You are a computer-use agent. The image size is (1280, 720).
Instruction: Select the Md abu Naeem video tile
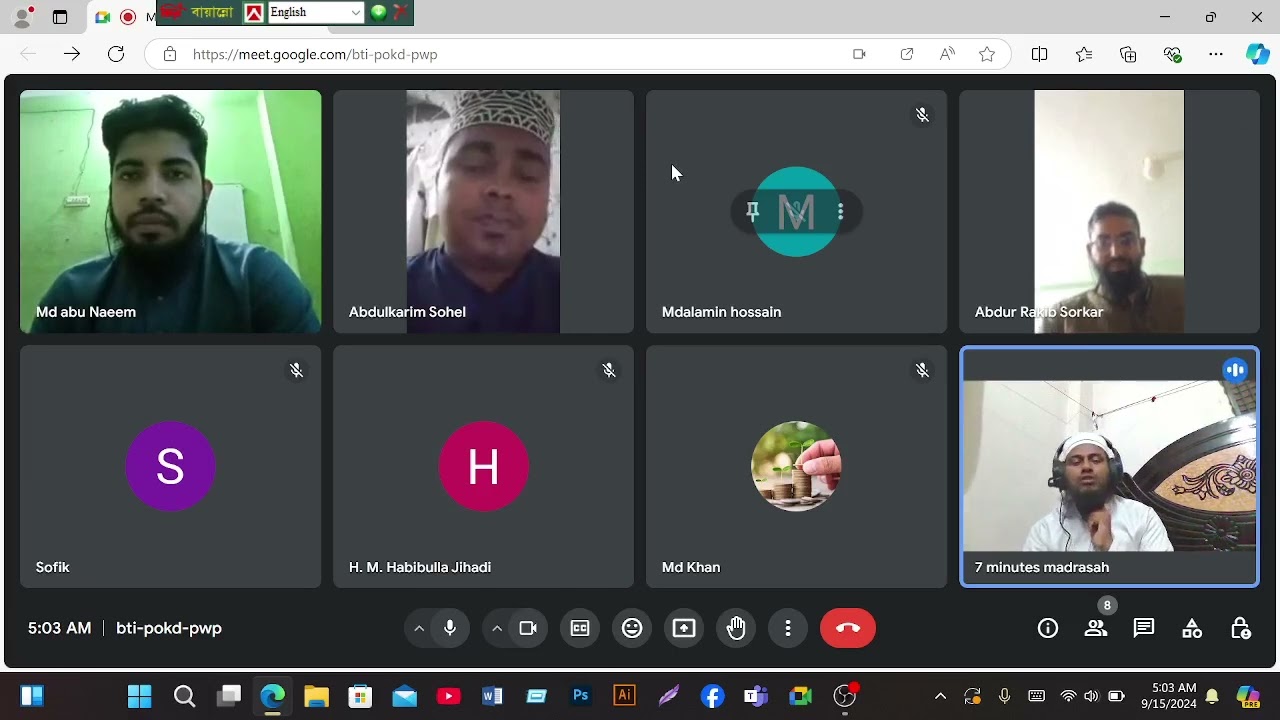coord(171,211)
